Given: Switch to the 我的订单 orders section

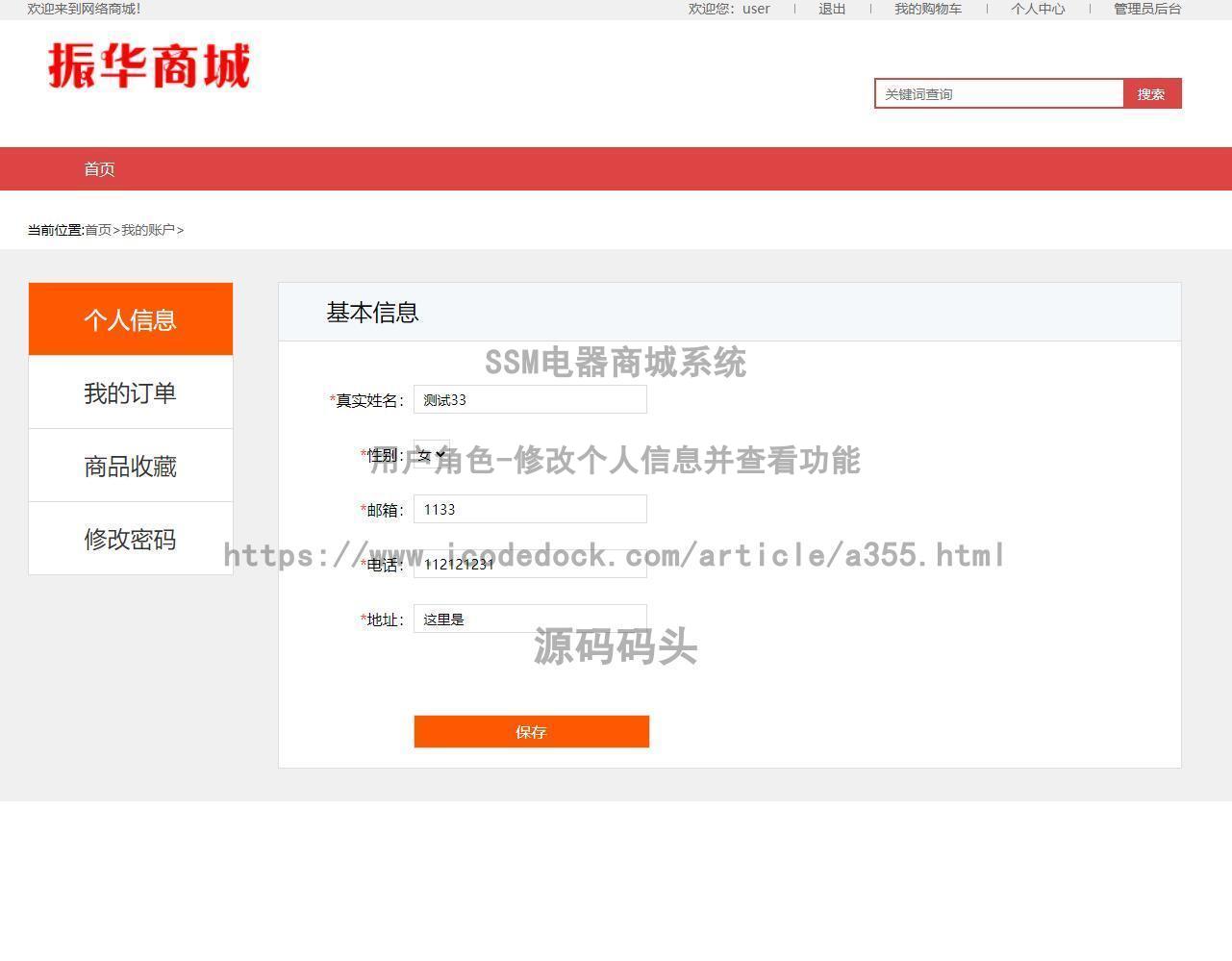Looking at the screenshot, I should pos(130,392).
